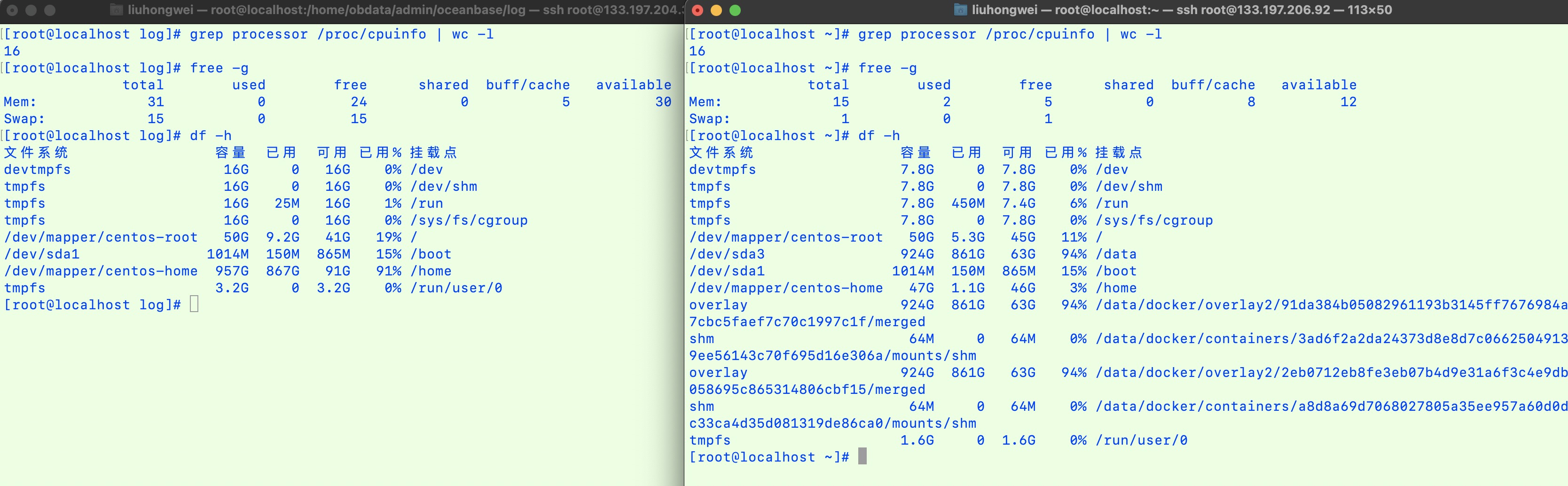
Task: Zoom the right terminal using green button
Action: tap(735, 10)
